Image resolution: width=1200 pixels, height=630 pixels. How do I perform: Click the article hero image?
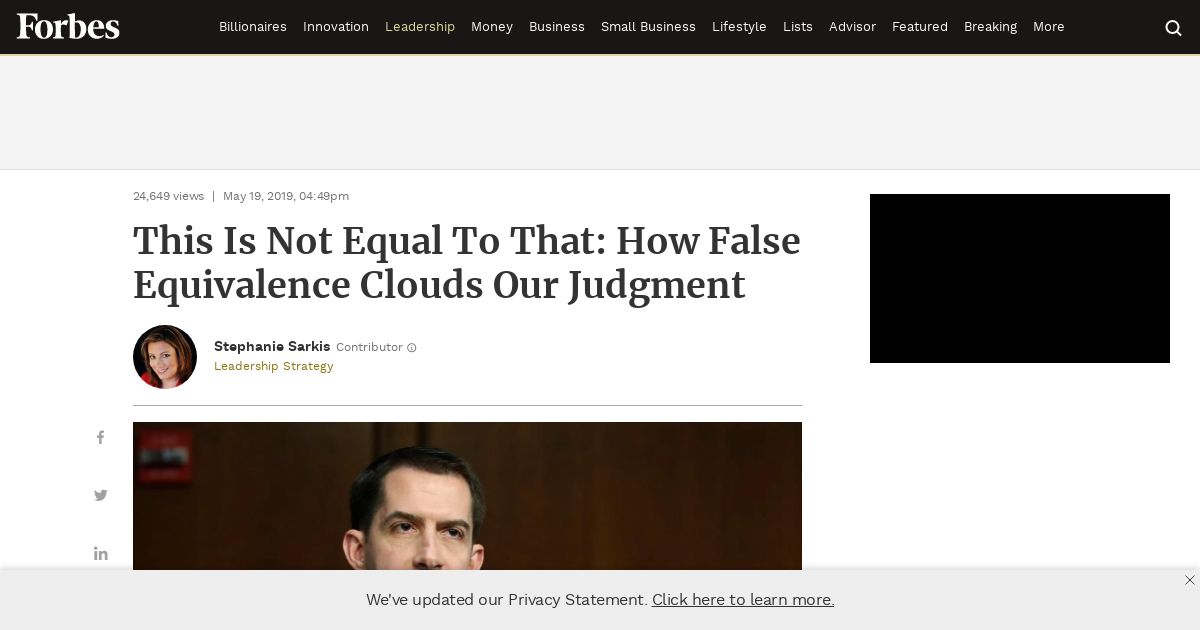pos(467,496)
